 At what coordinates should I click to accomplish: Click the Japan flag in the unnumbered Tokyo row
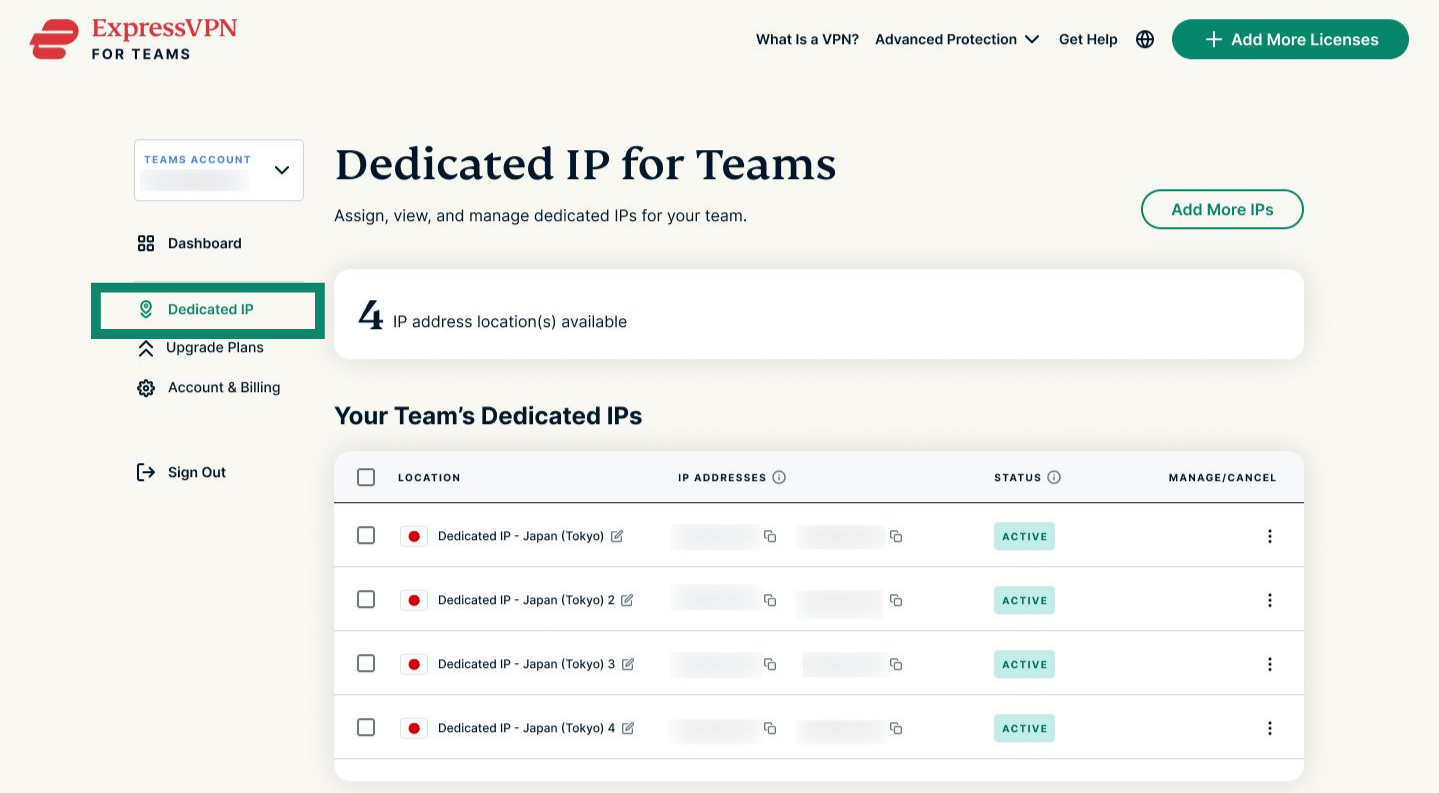pyautogui.click(x=414, y=536)
